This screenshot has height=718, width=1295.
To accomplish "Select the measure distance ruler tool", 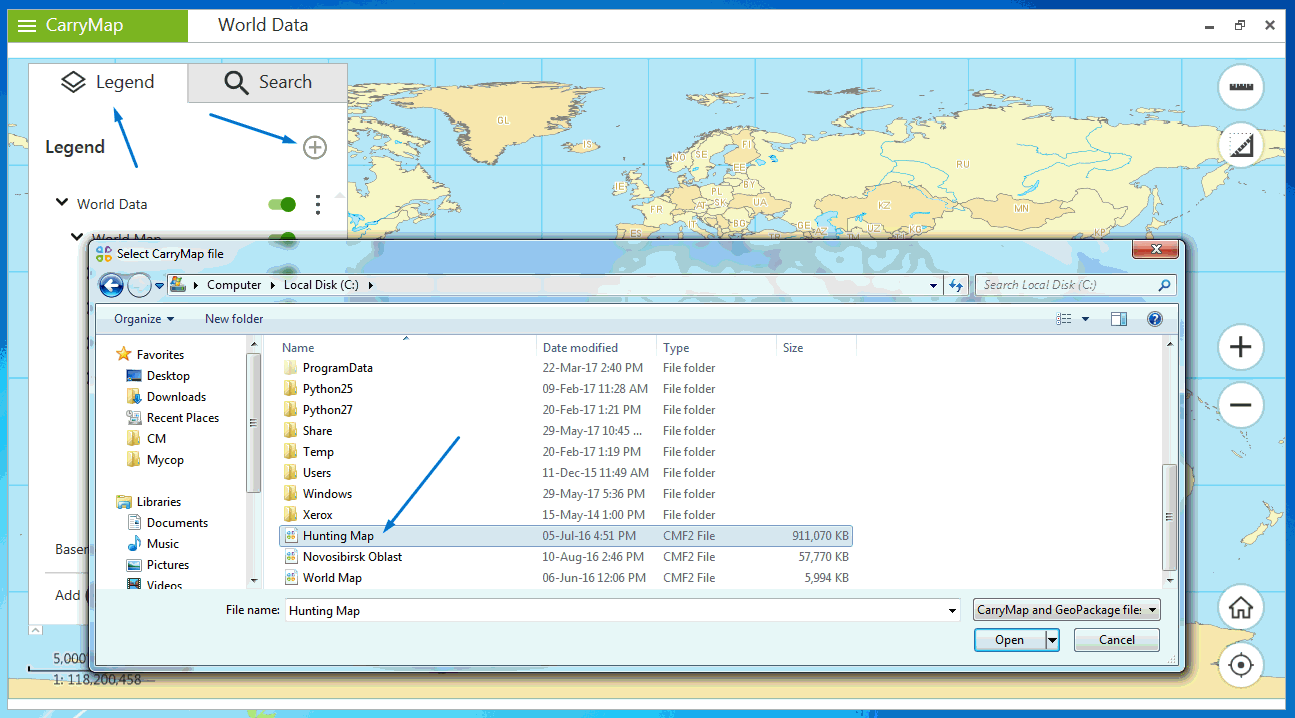I will [x=1240, y=87].
